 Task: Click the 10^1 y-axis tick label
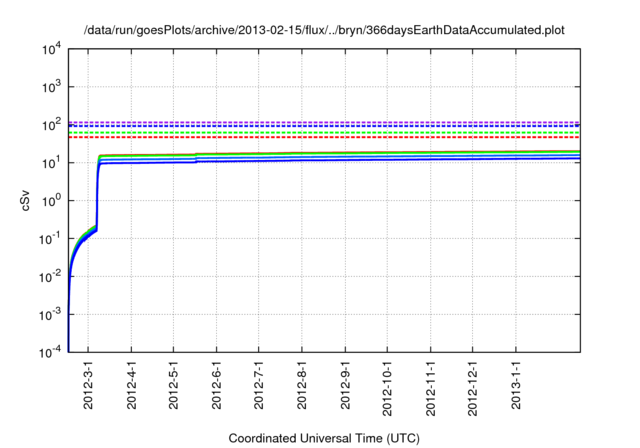51,163
